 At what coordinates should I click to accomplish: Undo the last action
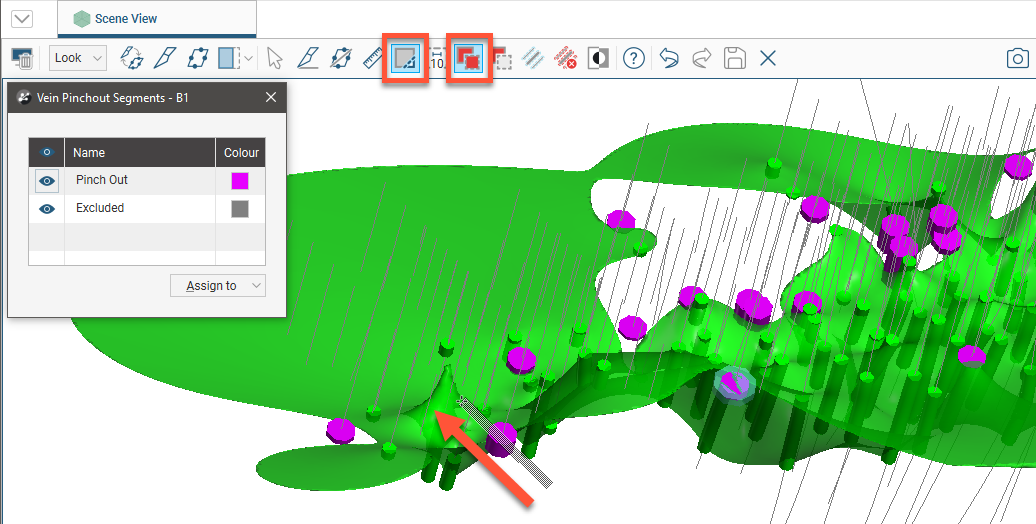(x=669, y=58)
